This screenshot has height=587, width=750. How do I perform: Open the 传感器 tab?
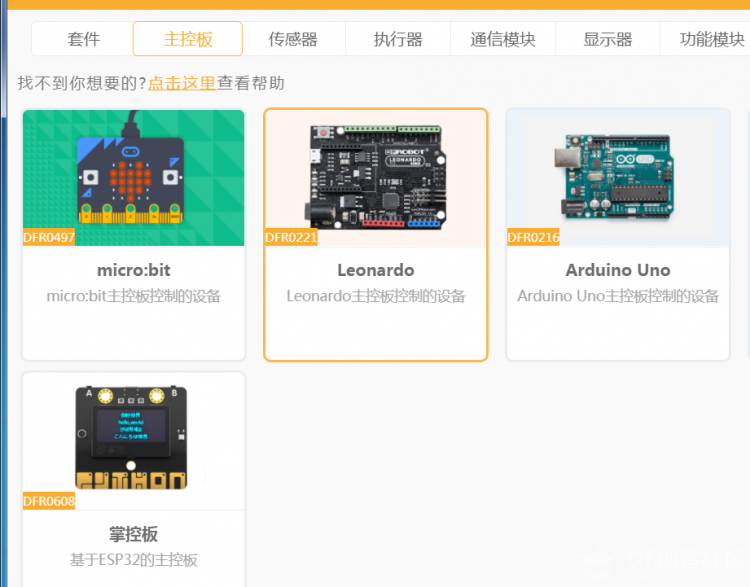(x=293, y=39)
